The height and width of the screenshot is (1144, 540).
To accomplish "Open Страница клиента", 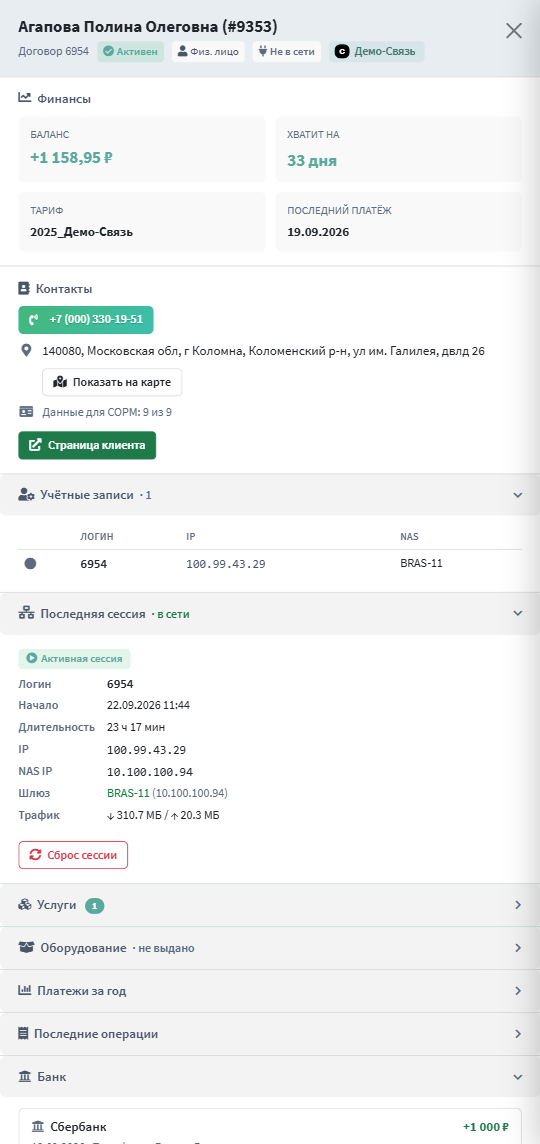I will point(87,445).
